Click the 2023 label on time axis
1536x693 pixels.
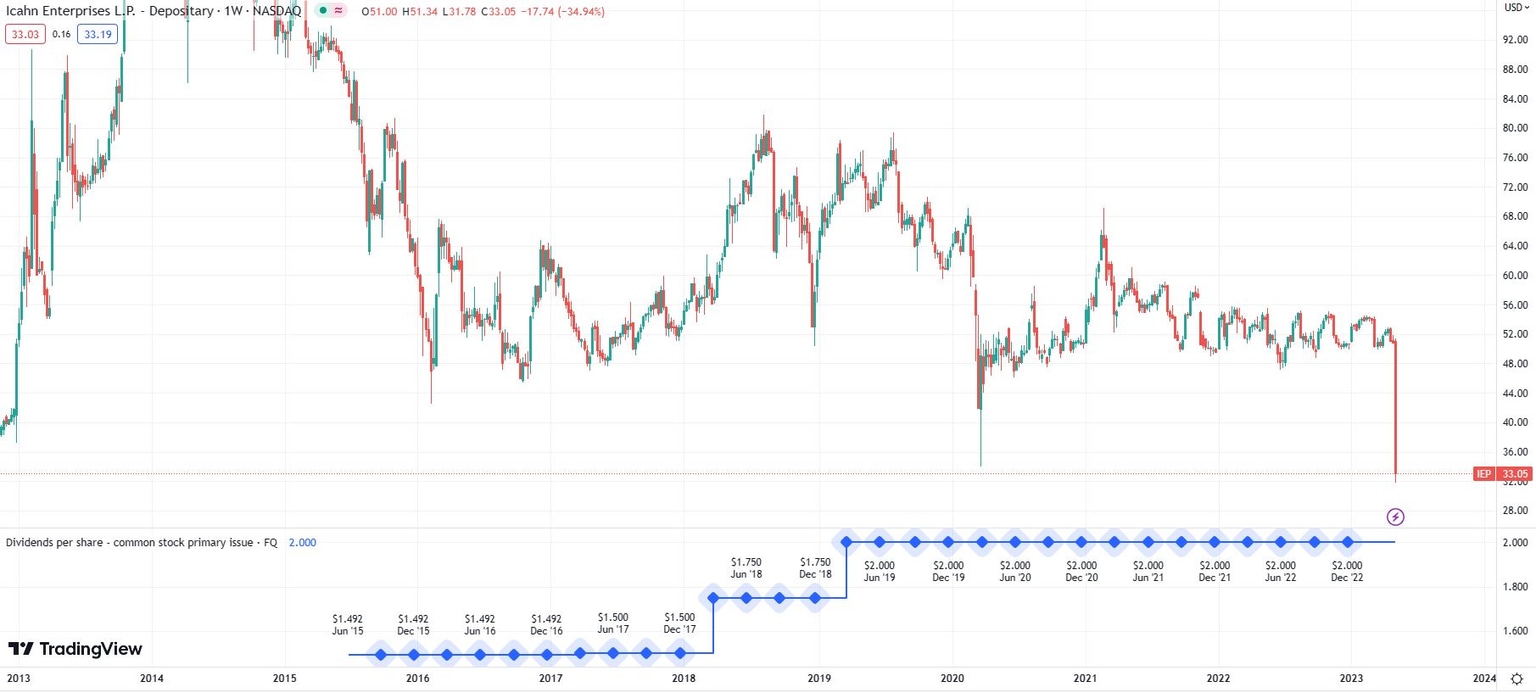pyautogui.click(x=1351, y=679)
